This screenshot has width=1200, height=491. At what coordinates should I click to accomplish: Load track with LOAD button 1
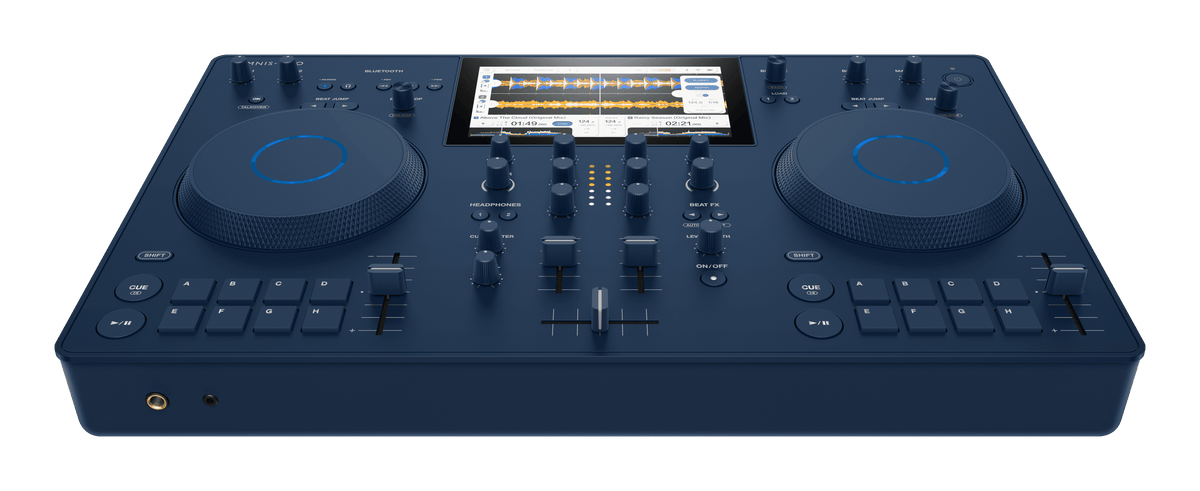[766, 99]
